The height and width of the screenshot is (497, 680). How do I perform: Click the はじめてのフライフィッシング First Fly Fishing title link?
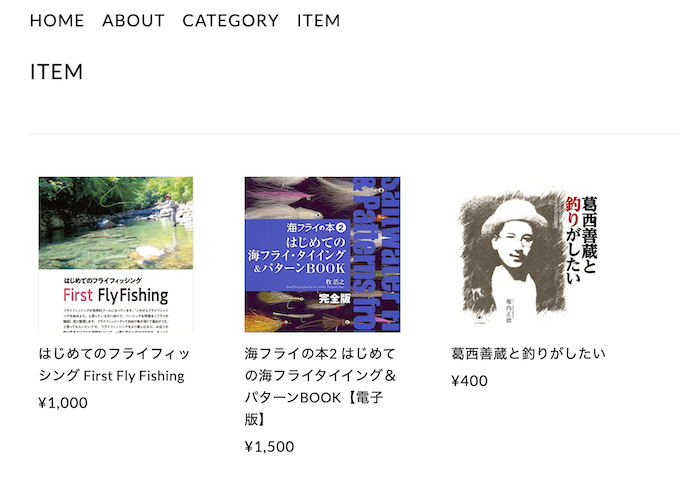pyautogui.click(x=113, y=364)
